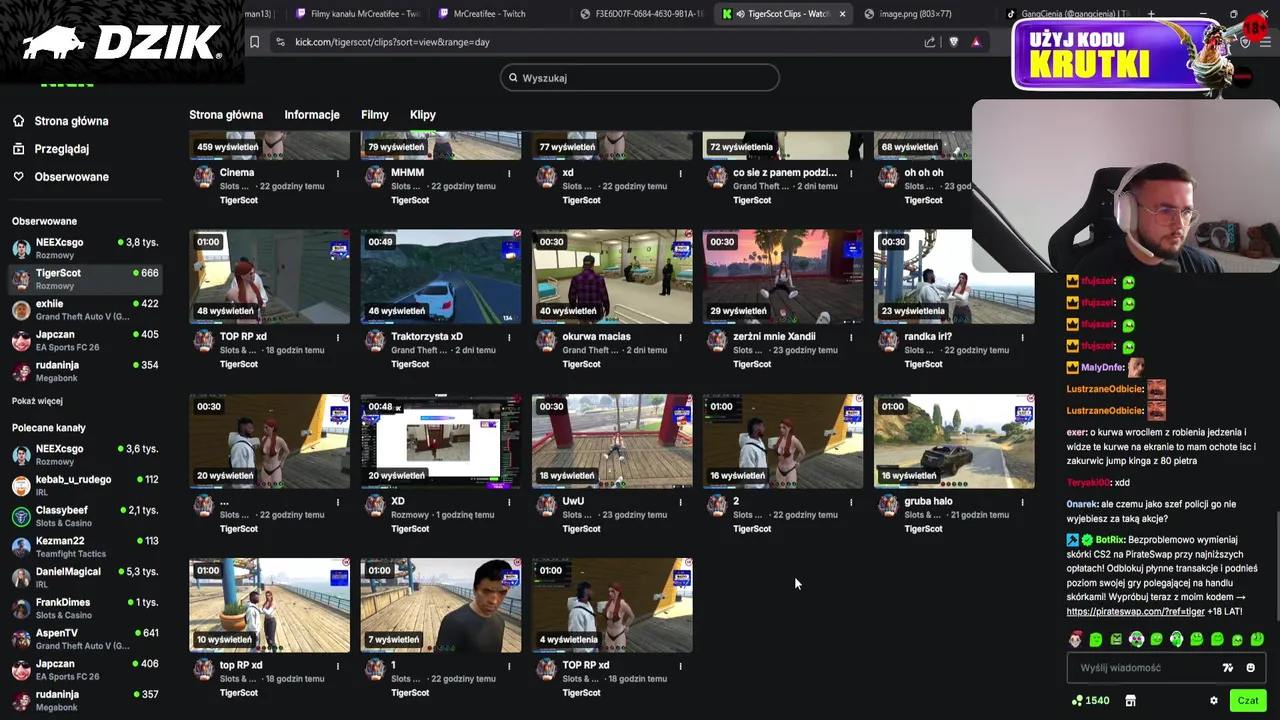Click the magnifier icon in Wyszukaj box
Image resolution: width=1280 pixels, height=720 pixels.
pos(513,78)
